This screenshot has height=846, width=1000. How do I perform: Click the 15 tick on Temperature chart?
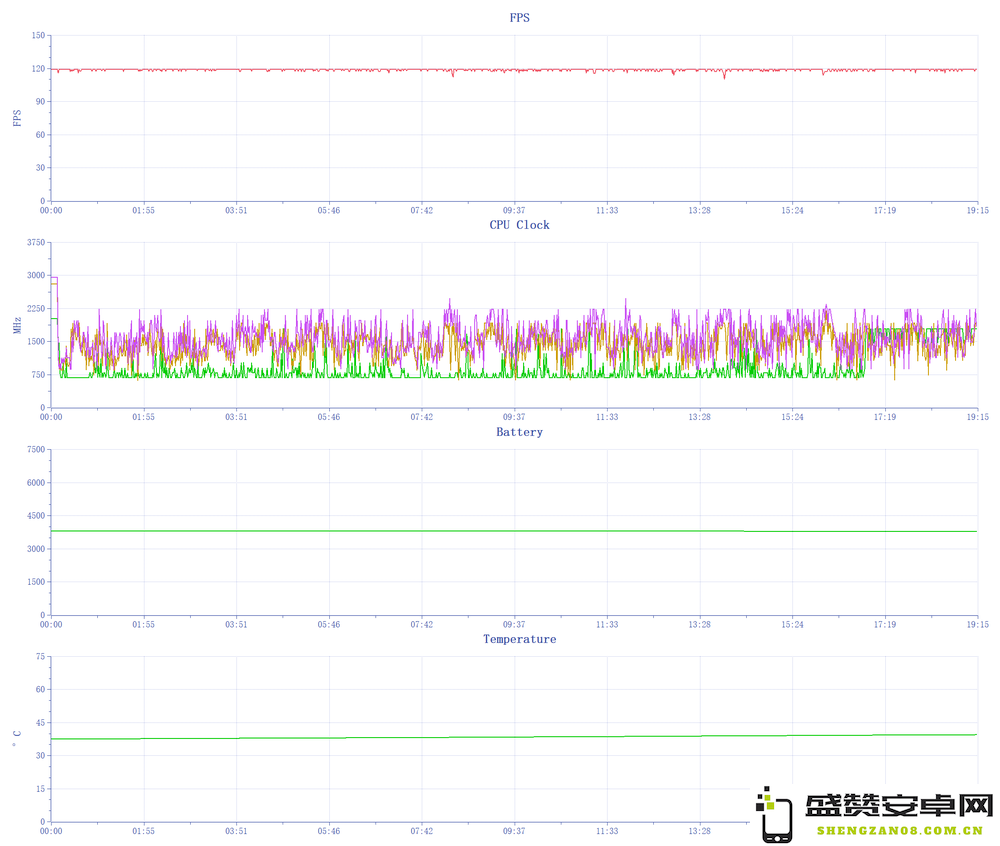pyautogui.click(x=40, y=789)
